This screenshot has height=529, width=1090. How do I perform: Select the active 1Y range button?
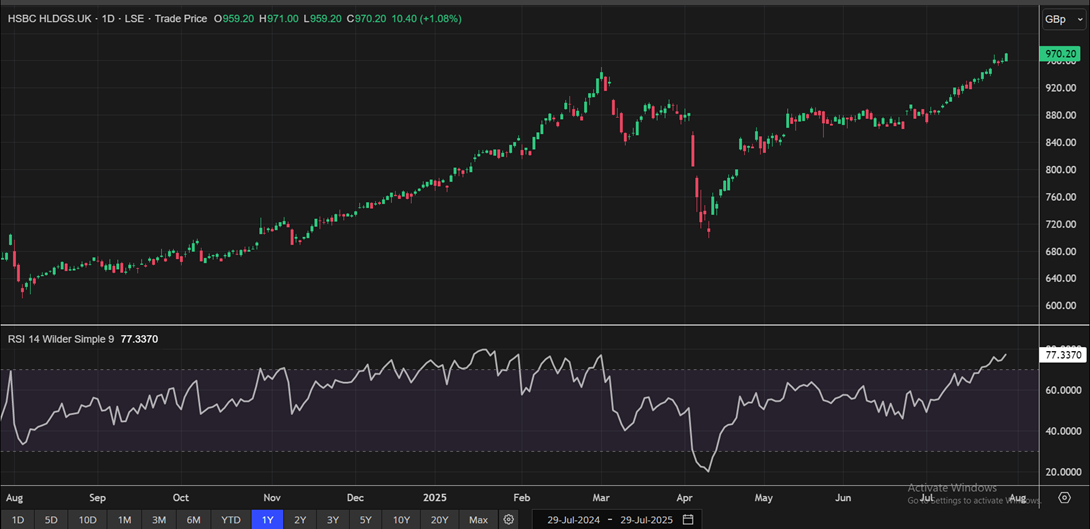[267, 520]
